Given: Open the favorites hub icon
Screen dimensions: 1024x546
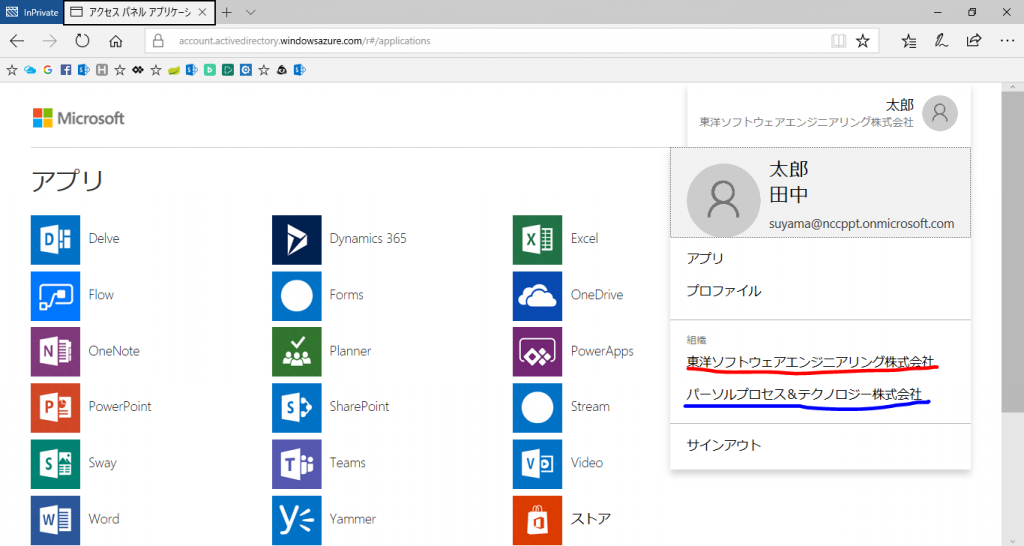Looking at the screenshot, I should 908,41.
